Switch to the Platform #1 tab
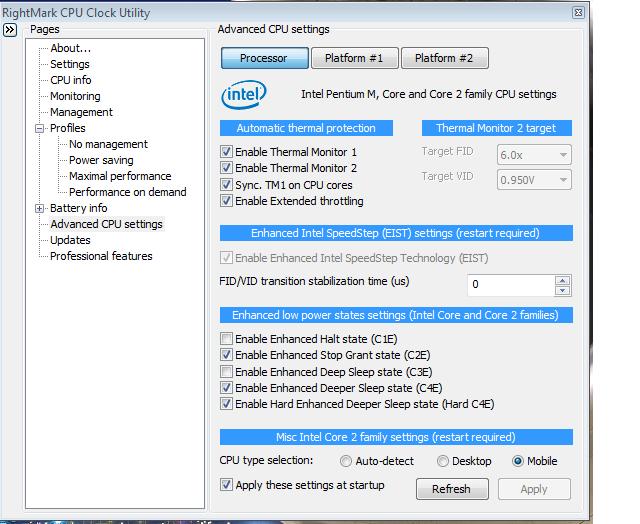Image resolution: width=640 pixels, height=524 pixels. 354,58
